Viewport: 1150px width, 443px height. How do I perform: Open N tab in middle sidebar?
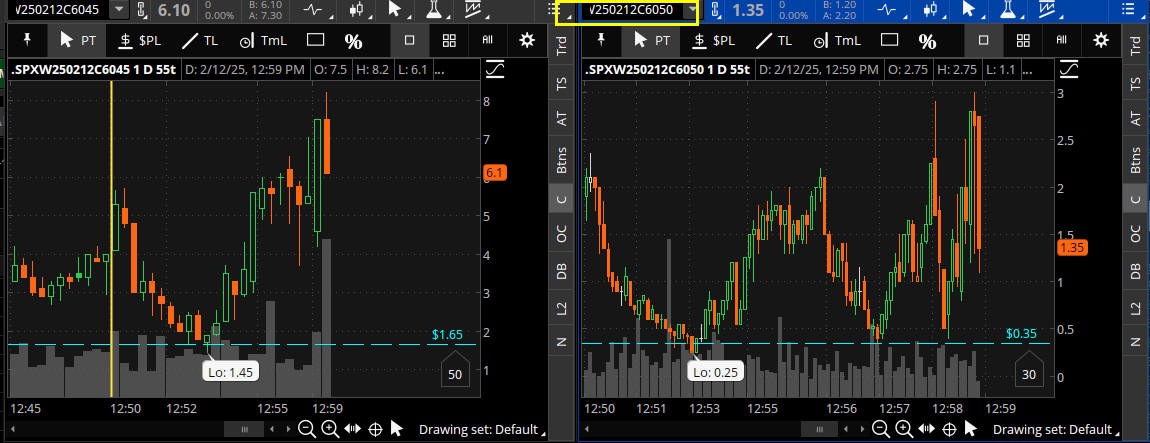[x=562, y=341]
